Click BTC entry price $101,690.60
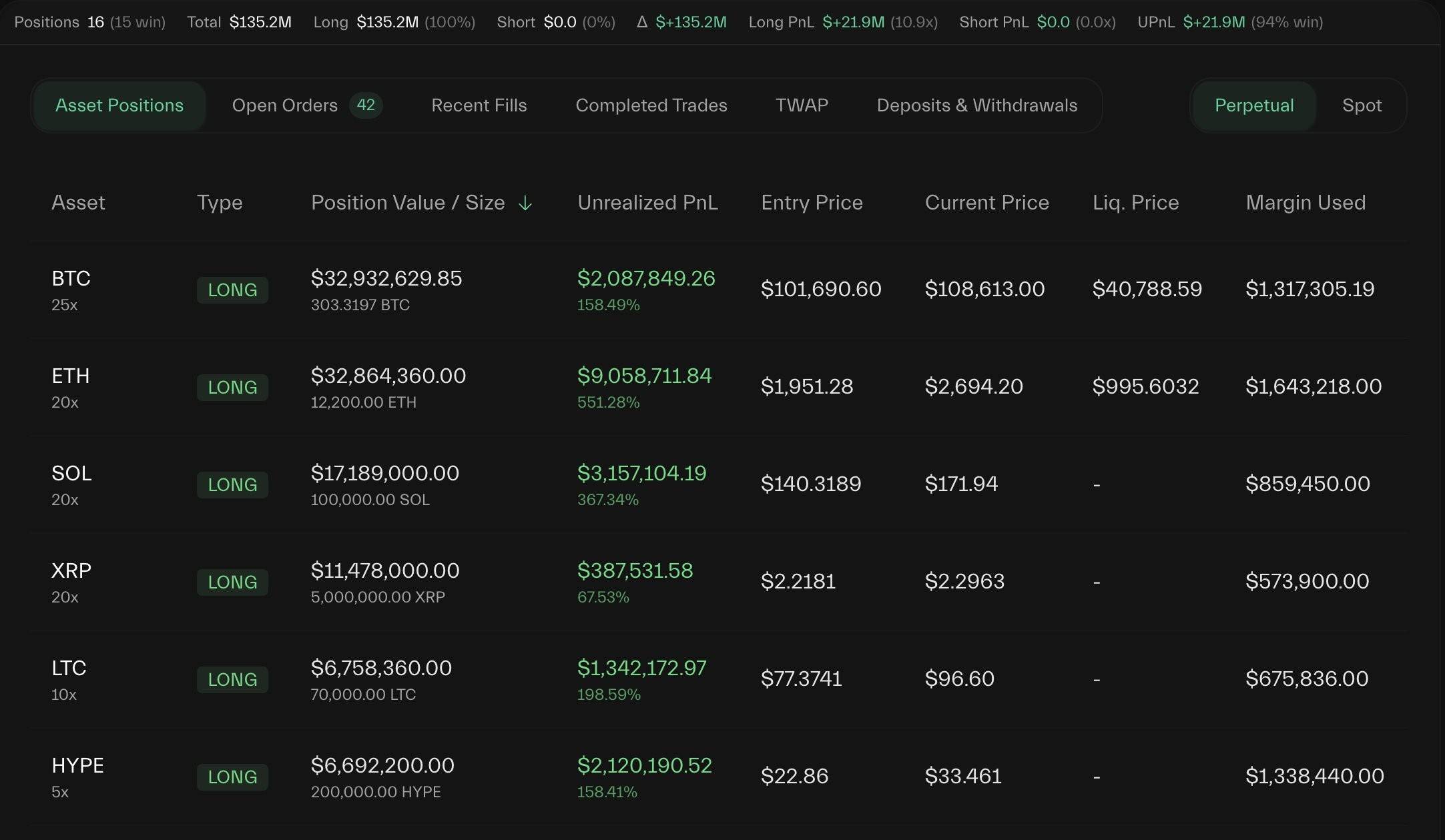The height and width of the screenshot is (840, 1445). [821, 289]
